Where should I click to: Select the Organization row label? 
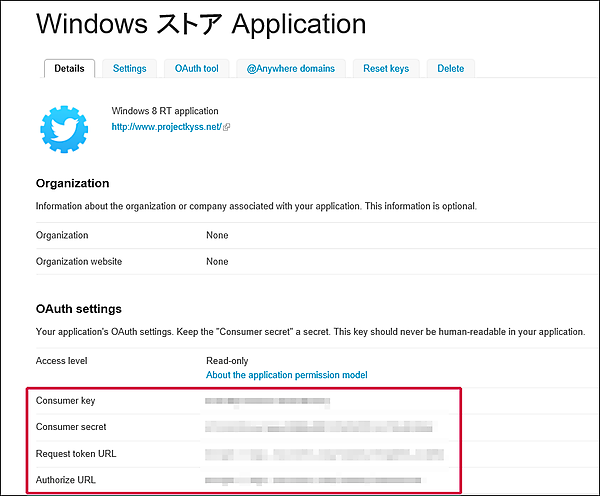[x=62, y=235]
